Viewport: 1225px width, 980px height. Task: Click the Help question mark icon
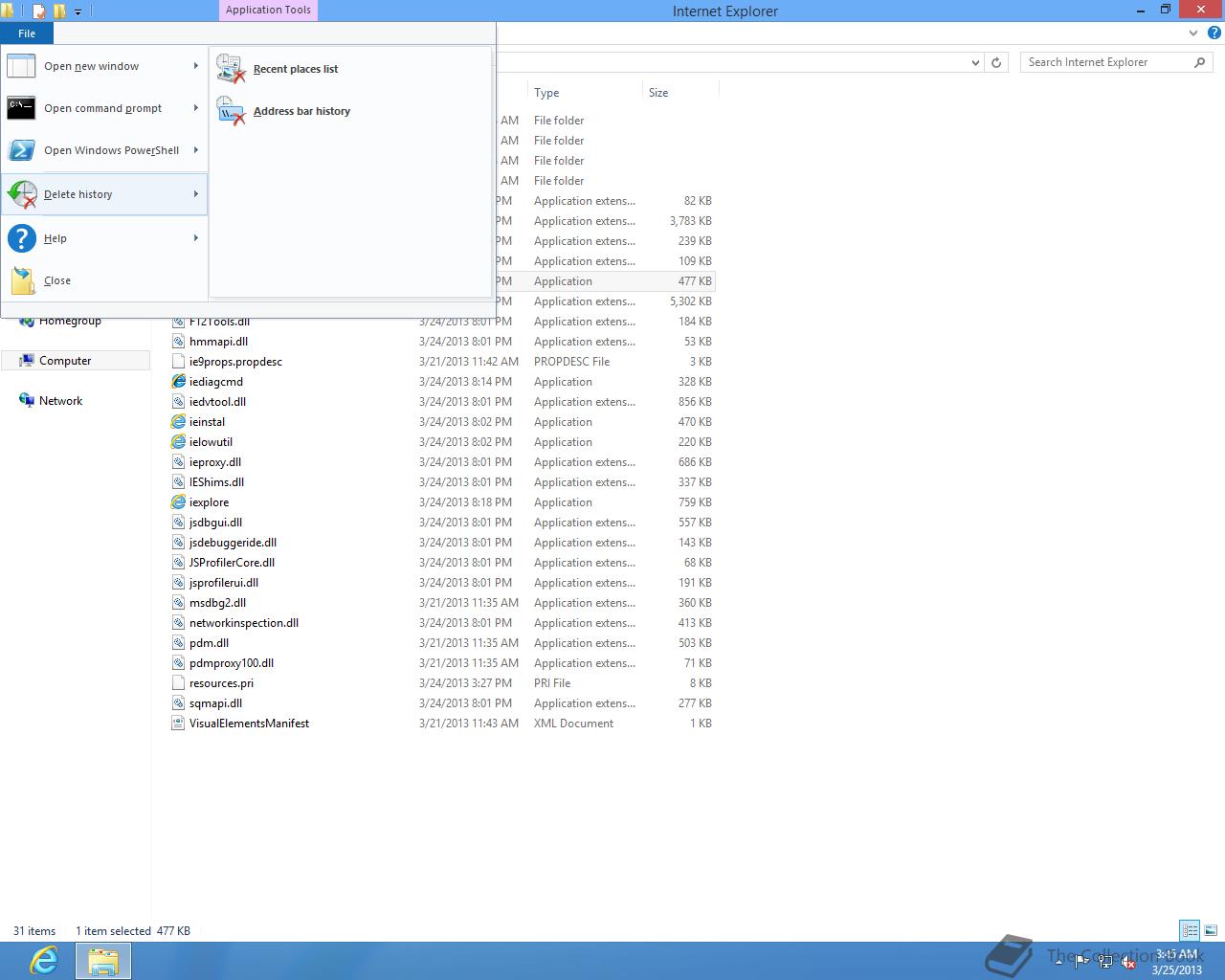point(21,238)
